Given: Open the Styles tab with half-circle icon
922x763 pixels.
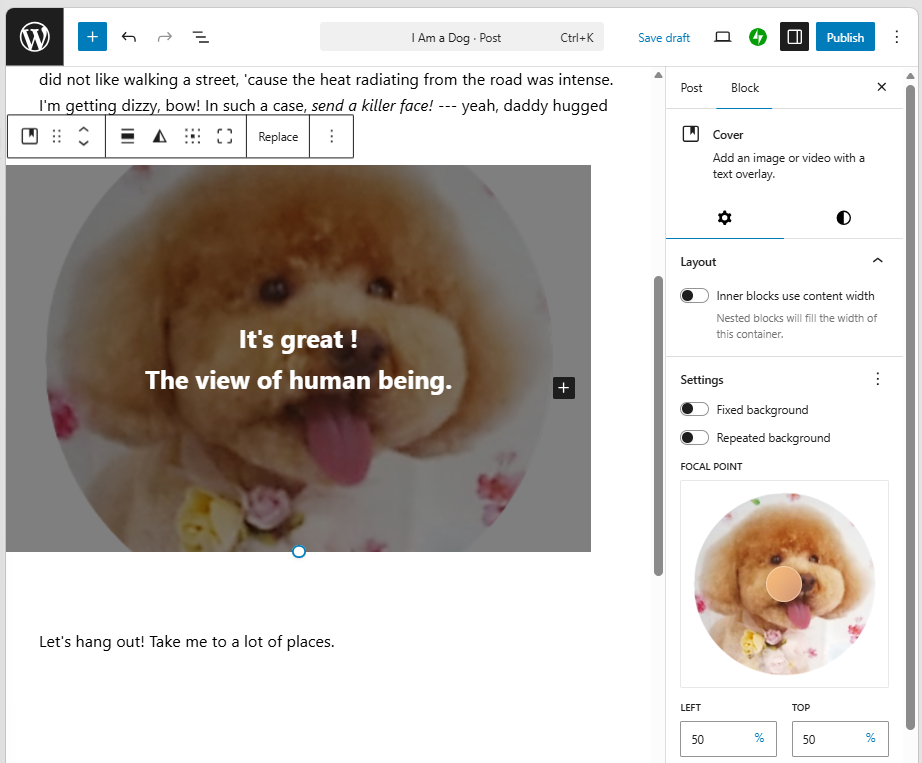Looking at the screenshot, I should pos(843,218).
